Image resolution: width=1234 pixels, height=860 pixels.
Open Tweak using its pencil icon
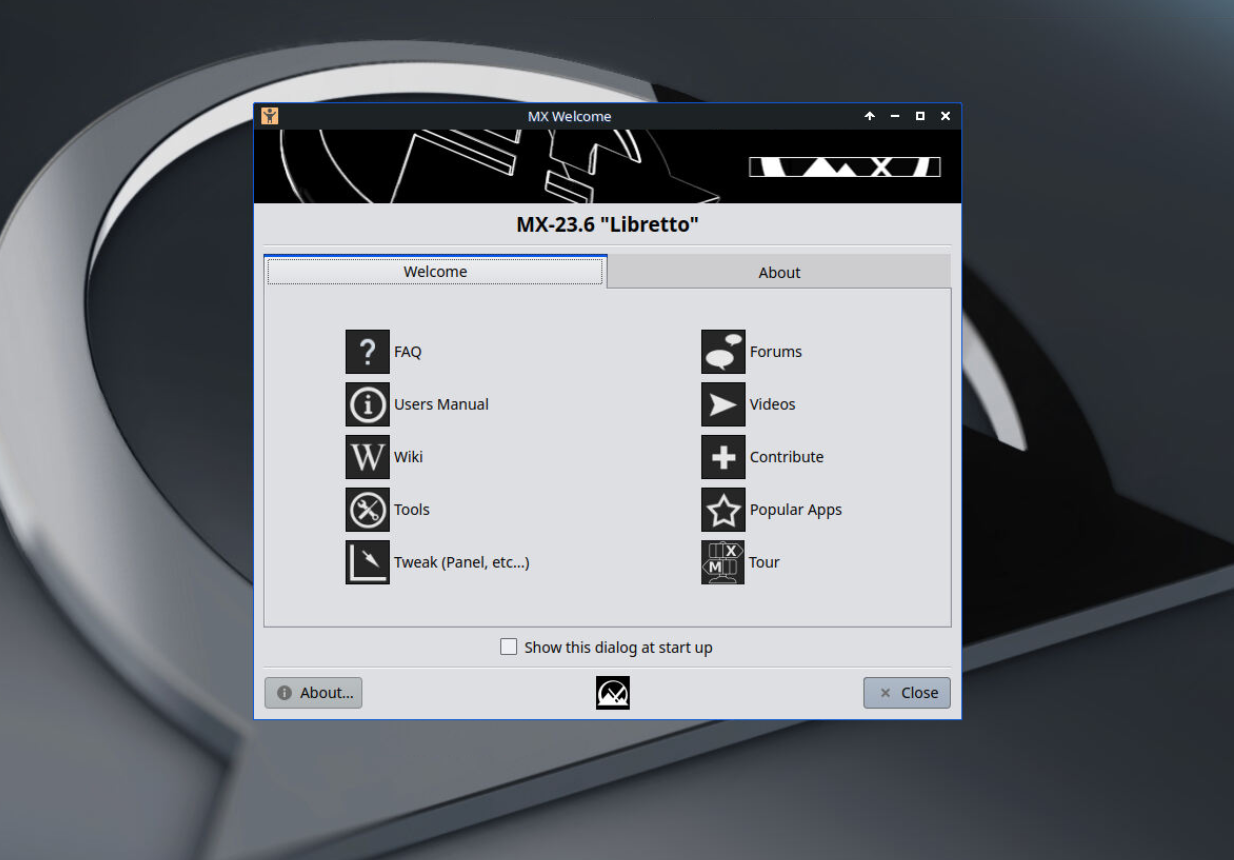click(367, 562)
